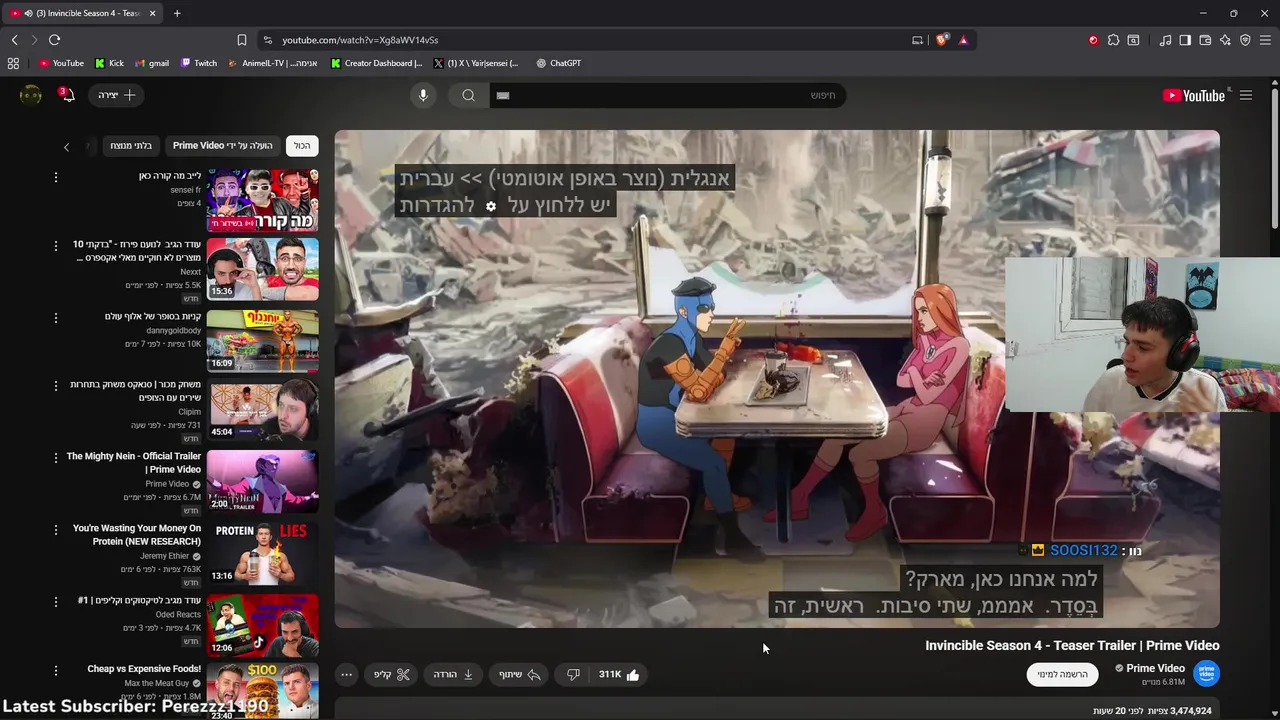Open the Kick bookmark
The image size is (1280, 720).
[109, 63]
